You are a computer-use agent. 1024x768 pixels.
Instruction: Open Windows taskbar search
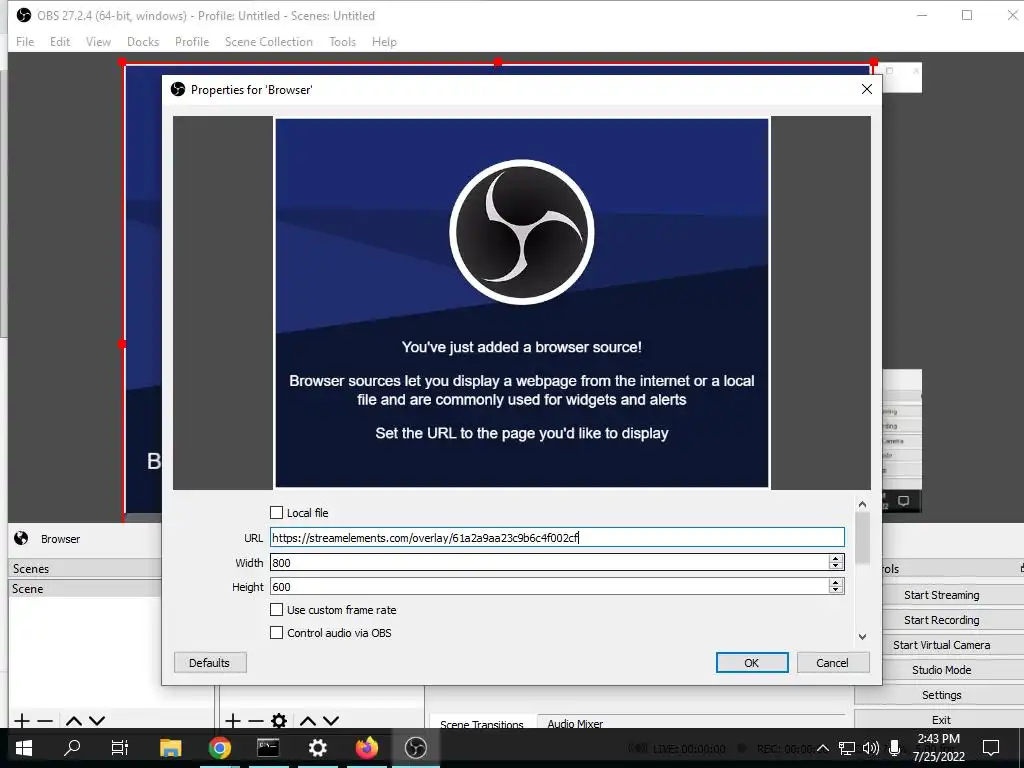[x=72, y=748]
